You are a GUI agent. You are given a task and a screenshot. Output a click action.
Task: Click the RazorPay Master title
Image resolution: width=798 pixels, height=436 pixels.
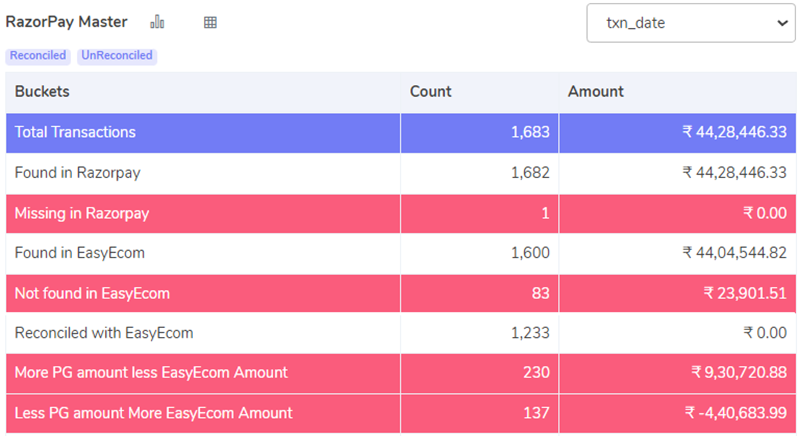coord(66,22)
